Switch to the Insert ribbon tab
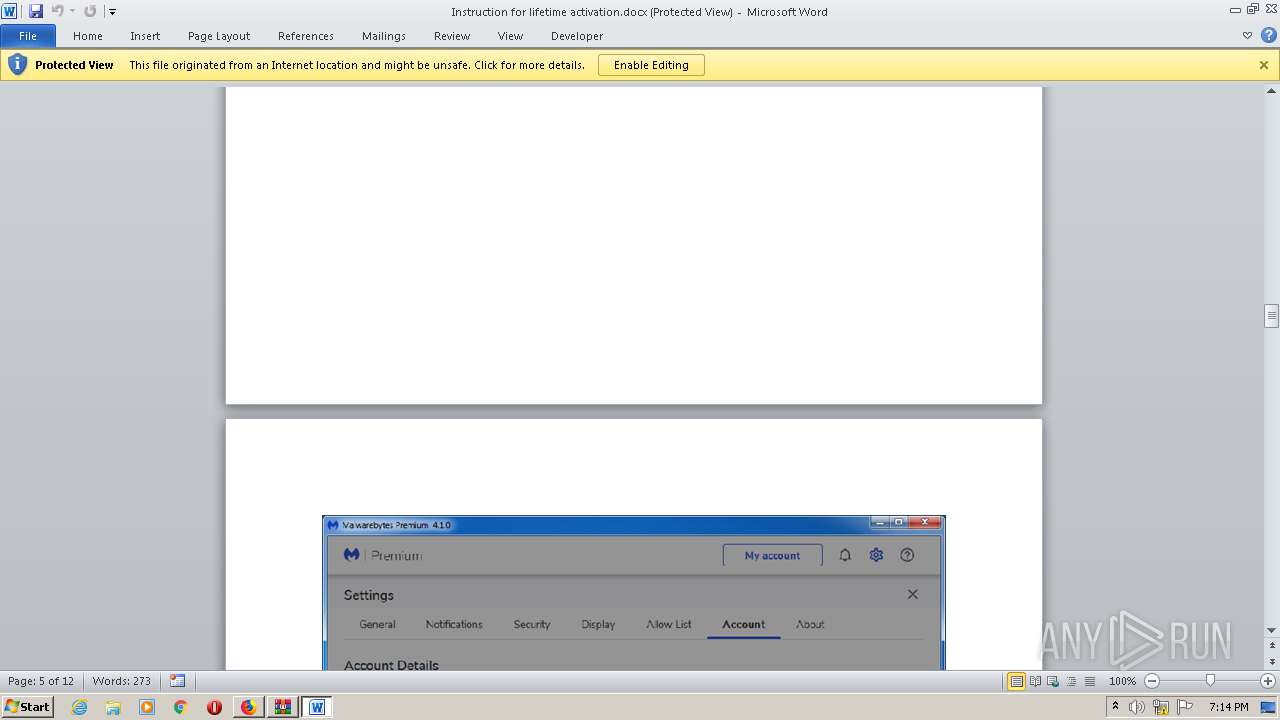The image size is (1280, 720). [x=145, y=36]
